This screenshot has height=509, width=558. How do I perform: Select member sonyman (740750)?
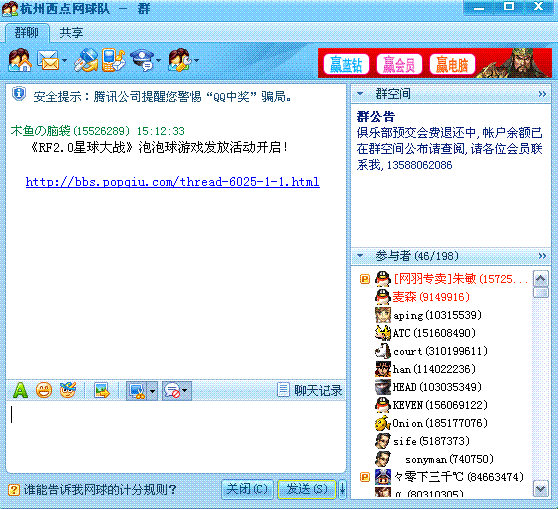(x=434, y=459)
